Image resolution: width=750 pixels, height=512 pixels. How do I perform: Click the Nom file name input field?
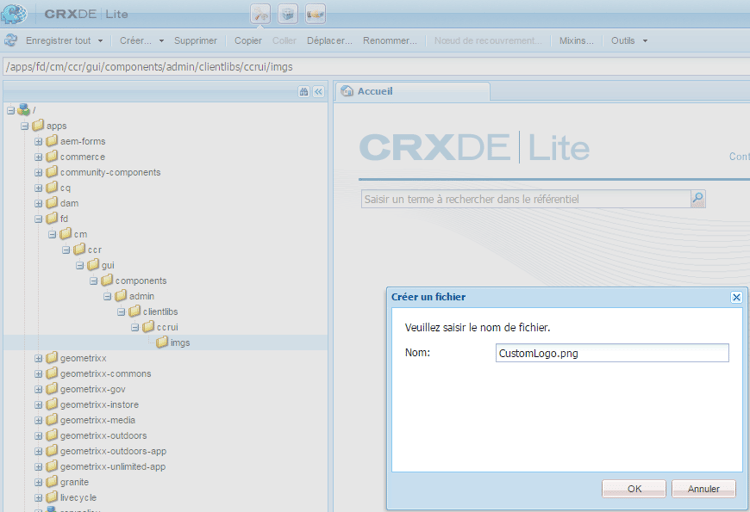pyautogui.click(x=612, y=353)
